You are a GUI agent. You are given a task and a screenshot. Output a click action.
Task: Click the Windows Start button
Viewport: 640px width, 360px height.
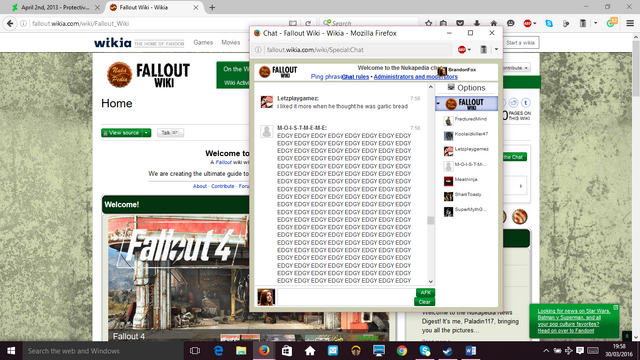click(x=11, y=351)
